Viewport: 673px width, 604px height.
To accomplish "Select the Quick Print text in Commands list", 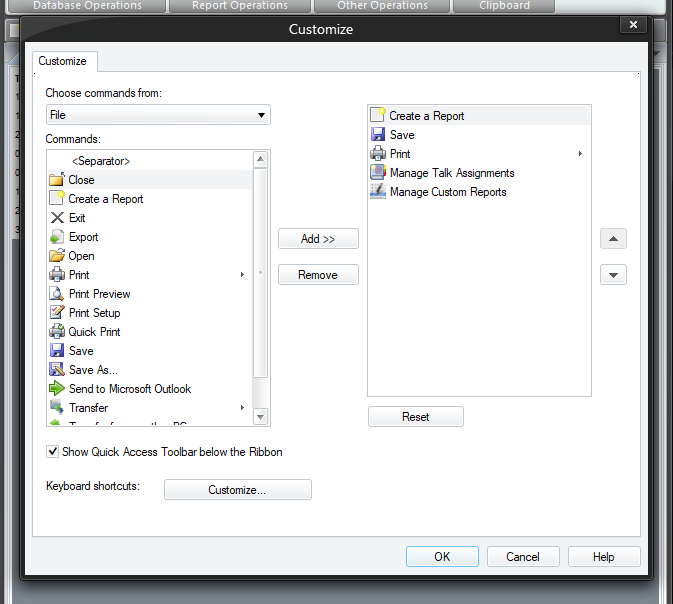I will click(x=94, y=332).
